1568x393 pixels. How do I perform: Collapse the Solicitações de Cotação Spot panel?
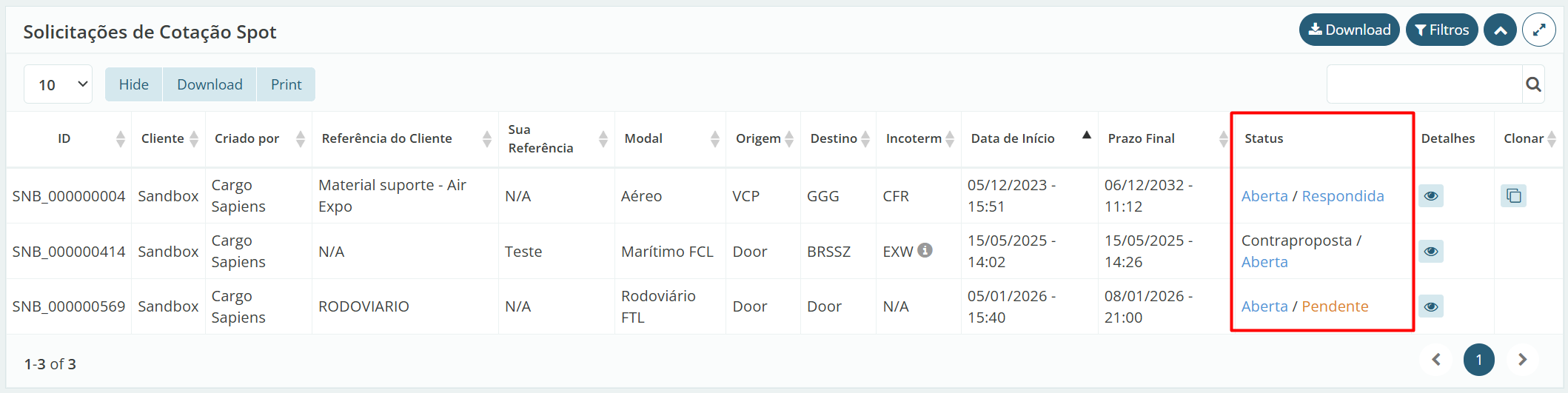pyautogui.click(x=1500, y=30)
